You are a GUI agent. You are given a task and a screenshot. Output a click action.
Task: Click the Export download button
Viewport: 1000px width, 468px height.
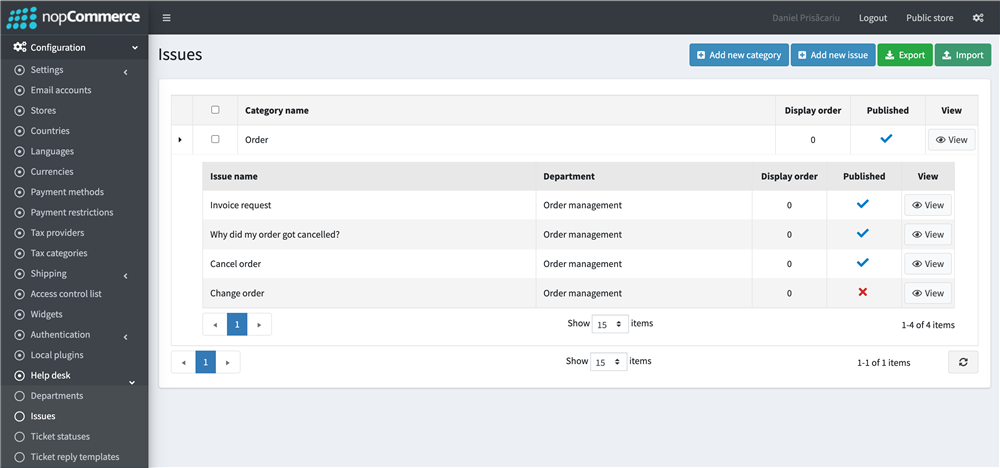click(905, 55)
